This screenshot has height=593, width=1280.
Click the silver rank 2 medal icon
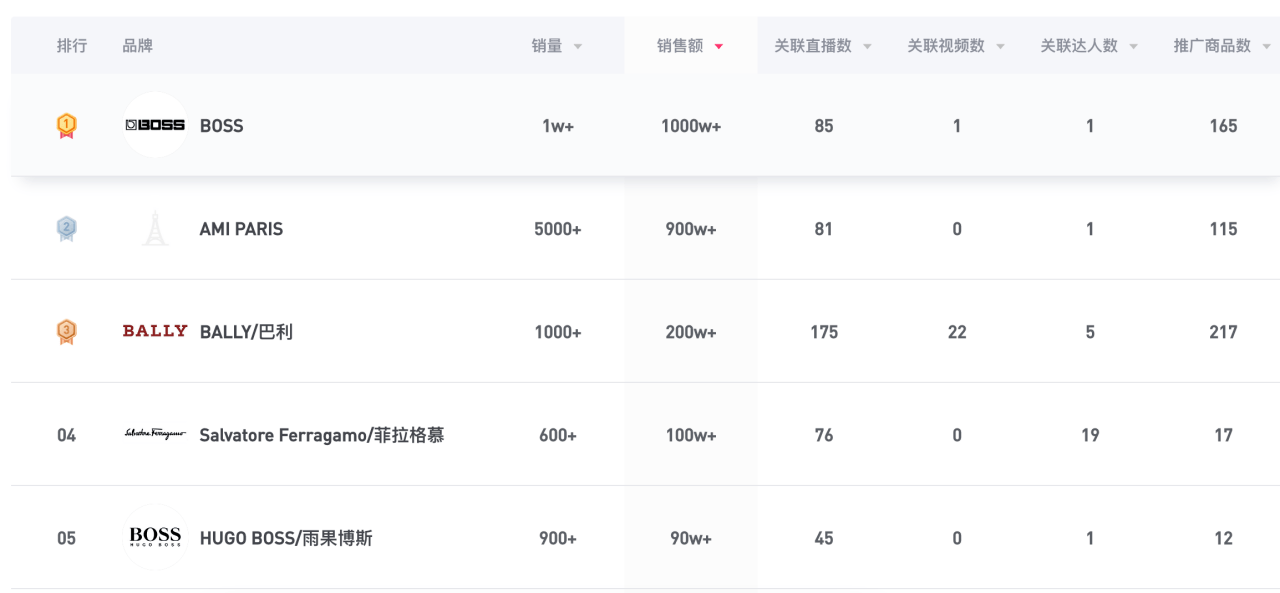66,229
